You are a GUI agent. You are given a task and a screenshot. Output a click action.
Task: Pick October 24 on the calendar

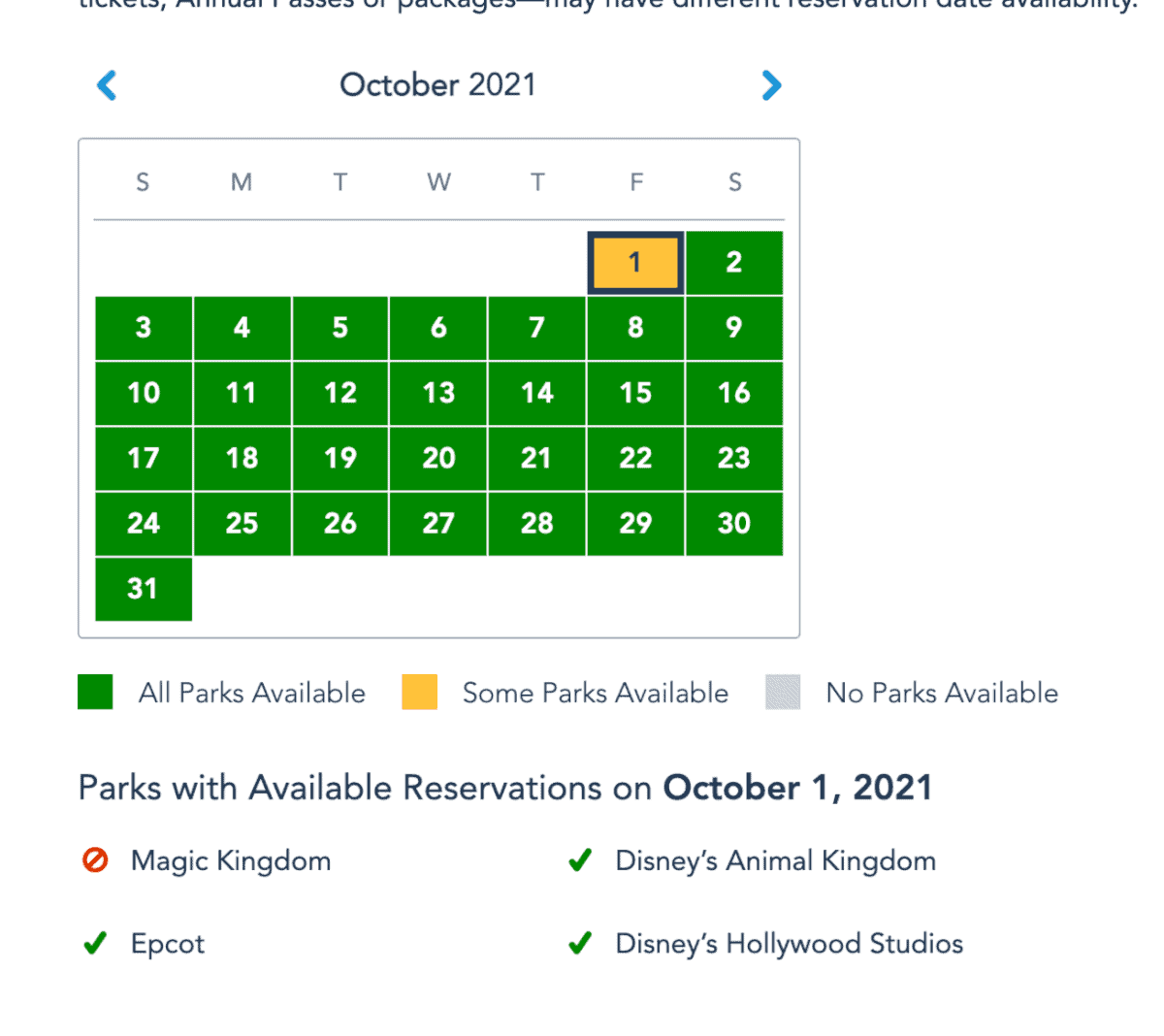pyautogui.click(x=143, y=523)
